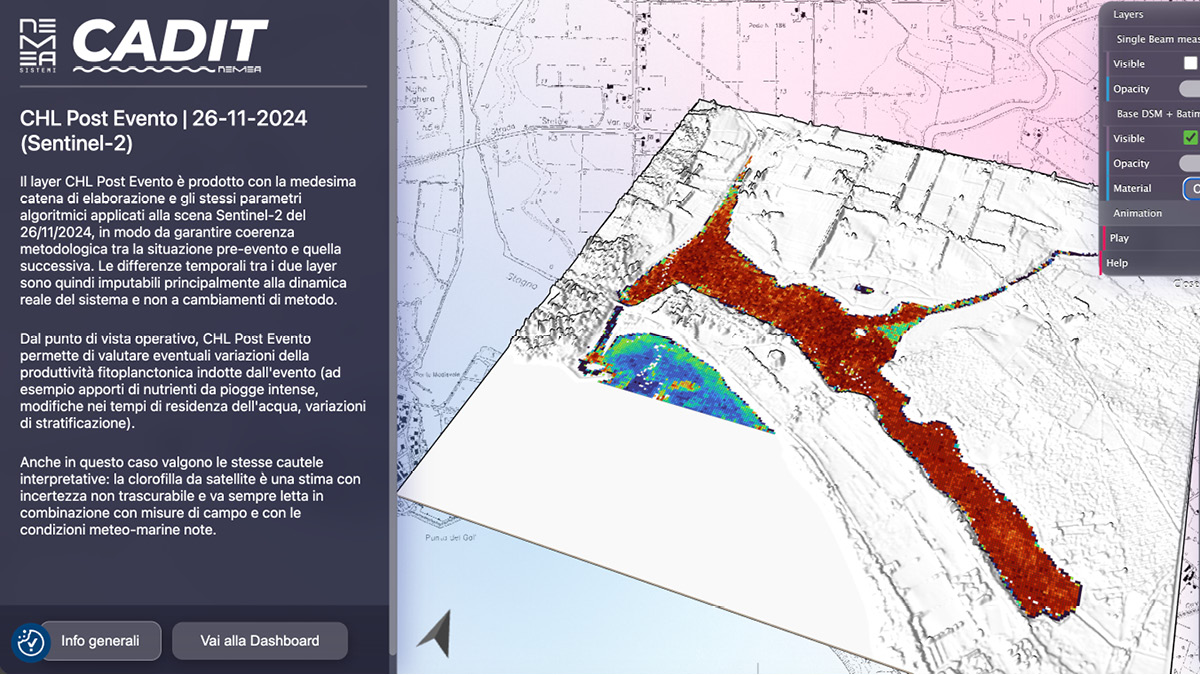
Task: Click the Base DSM Opacity slider
Action: coord(1189,163)
